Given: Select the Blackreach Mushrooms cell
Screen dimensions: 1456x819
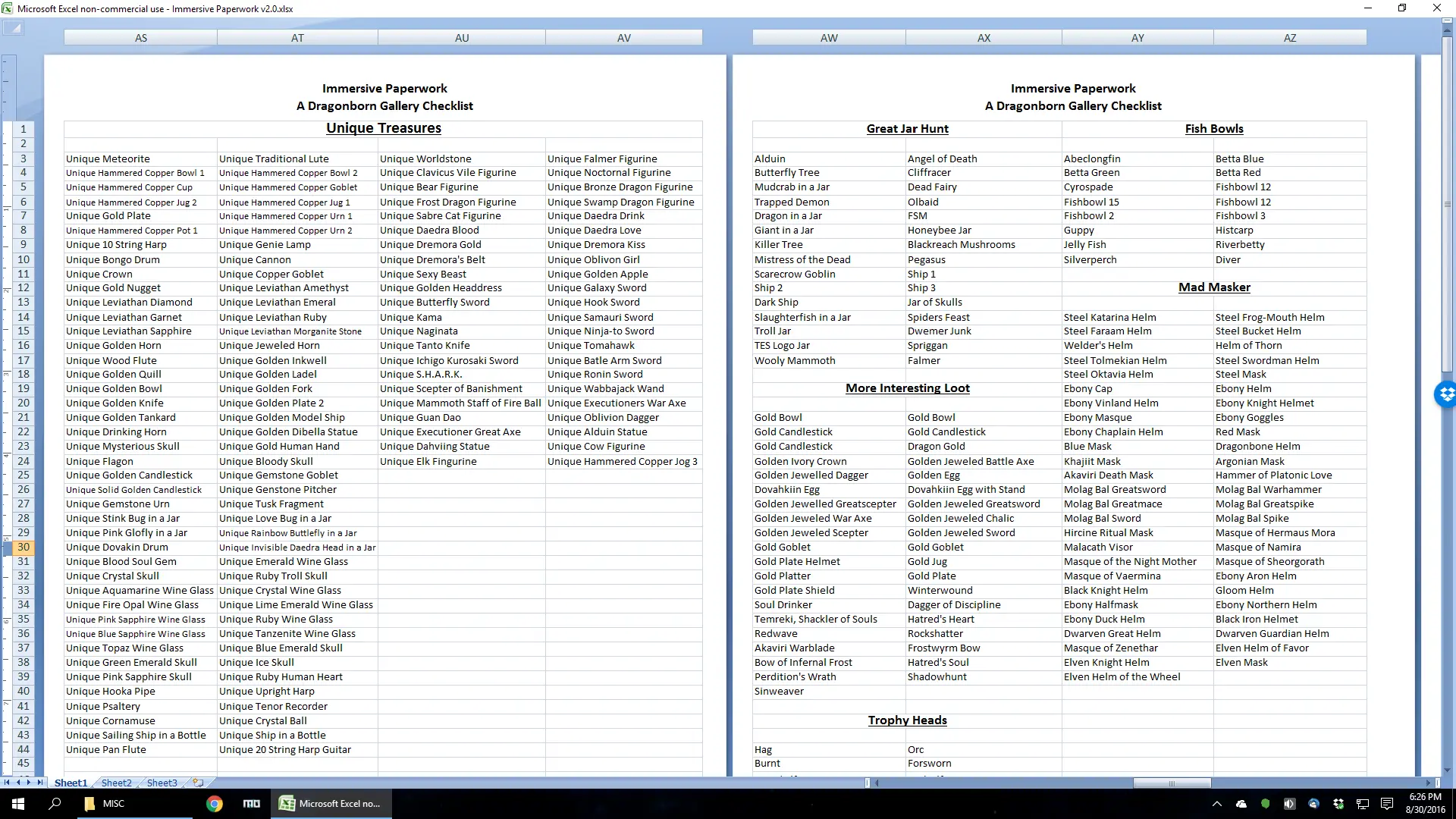Looking at the screenshot, I should (x=984, y=244).
